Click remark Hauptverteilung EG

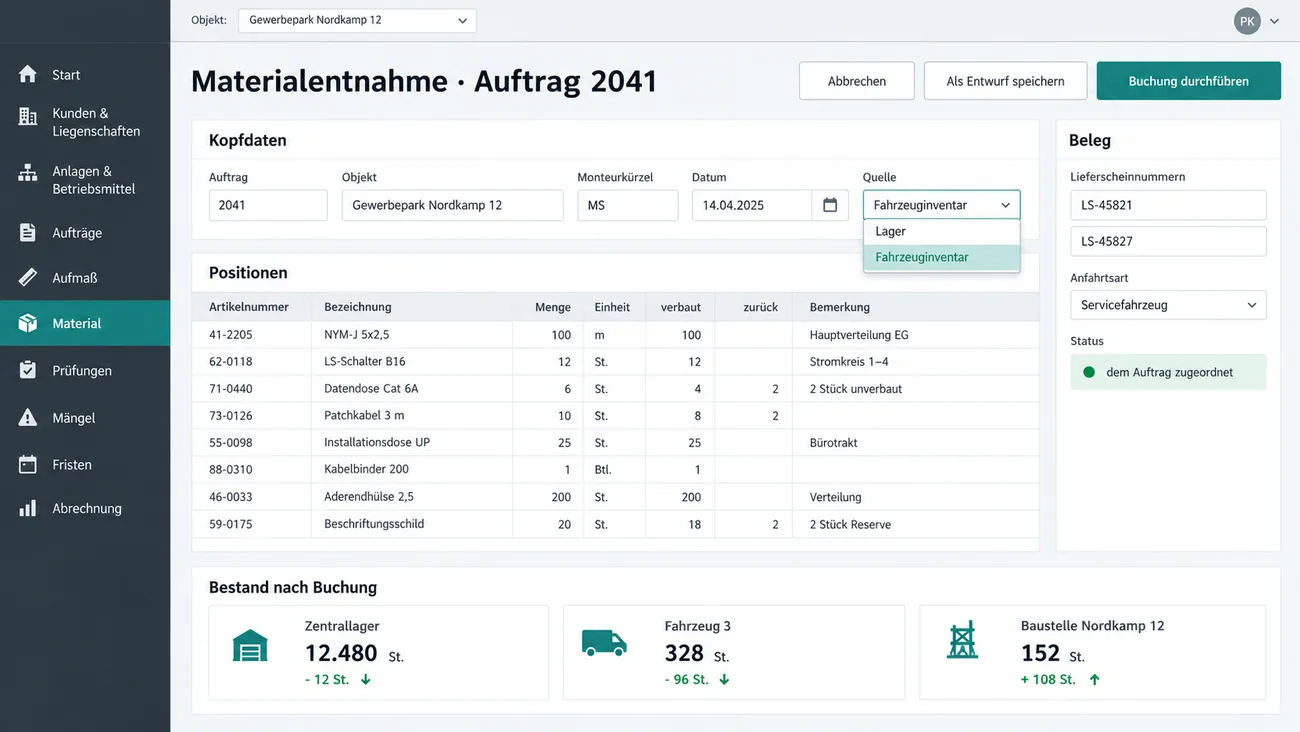[x=859, y=335]
